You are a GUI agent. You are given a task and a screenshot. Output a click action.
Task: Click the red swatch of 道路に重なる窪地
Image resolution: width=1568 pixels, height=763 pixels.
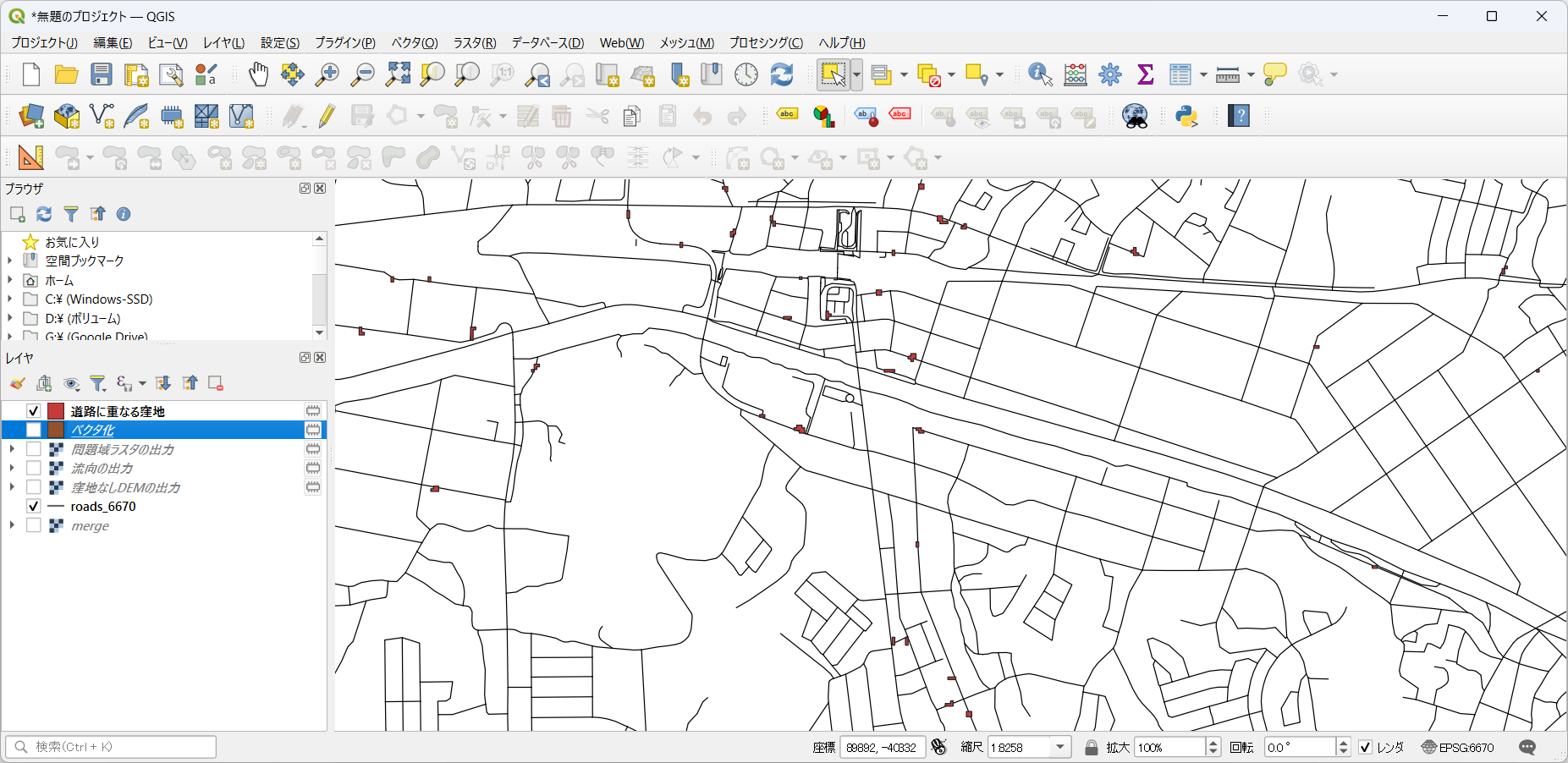[56, 411]
